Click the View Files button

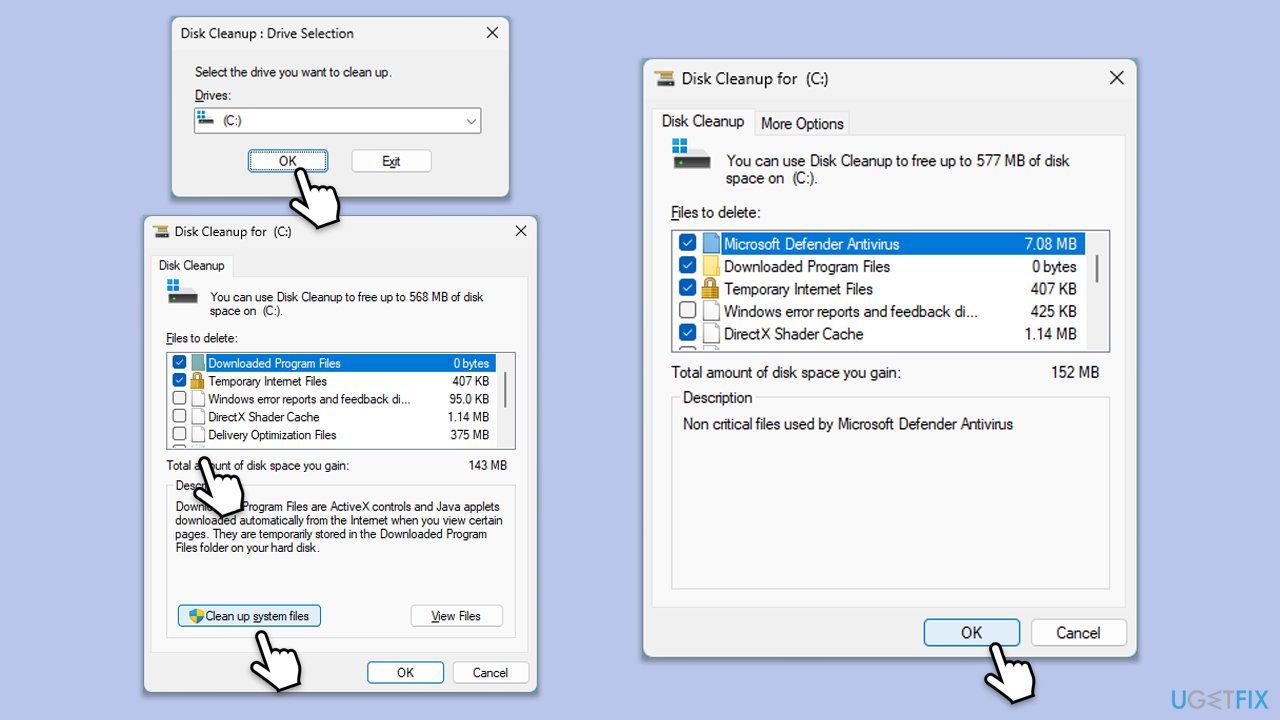pos(456,615)
